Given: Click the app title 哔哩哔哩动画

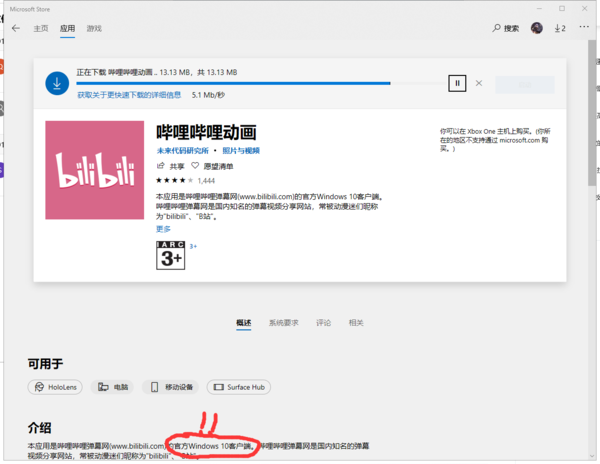Looking at the screenshot, I should click(x=206, y=132).
